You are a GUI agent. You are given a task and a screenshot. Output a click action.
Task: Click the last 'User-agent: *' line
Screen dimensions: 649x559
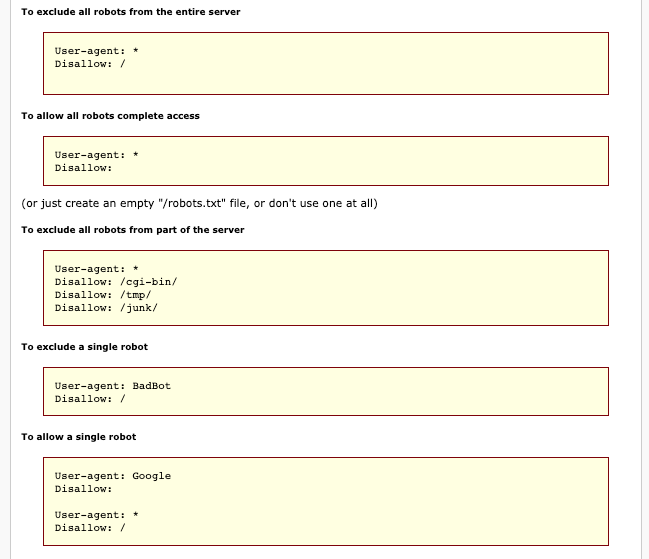point(96,515)
